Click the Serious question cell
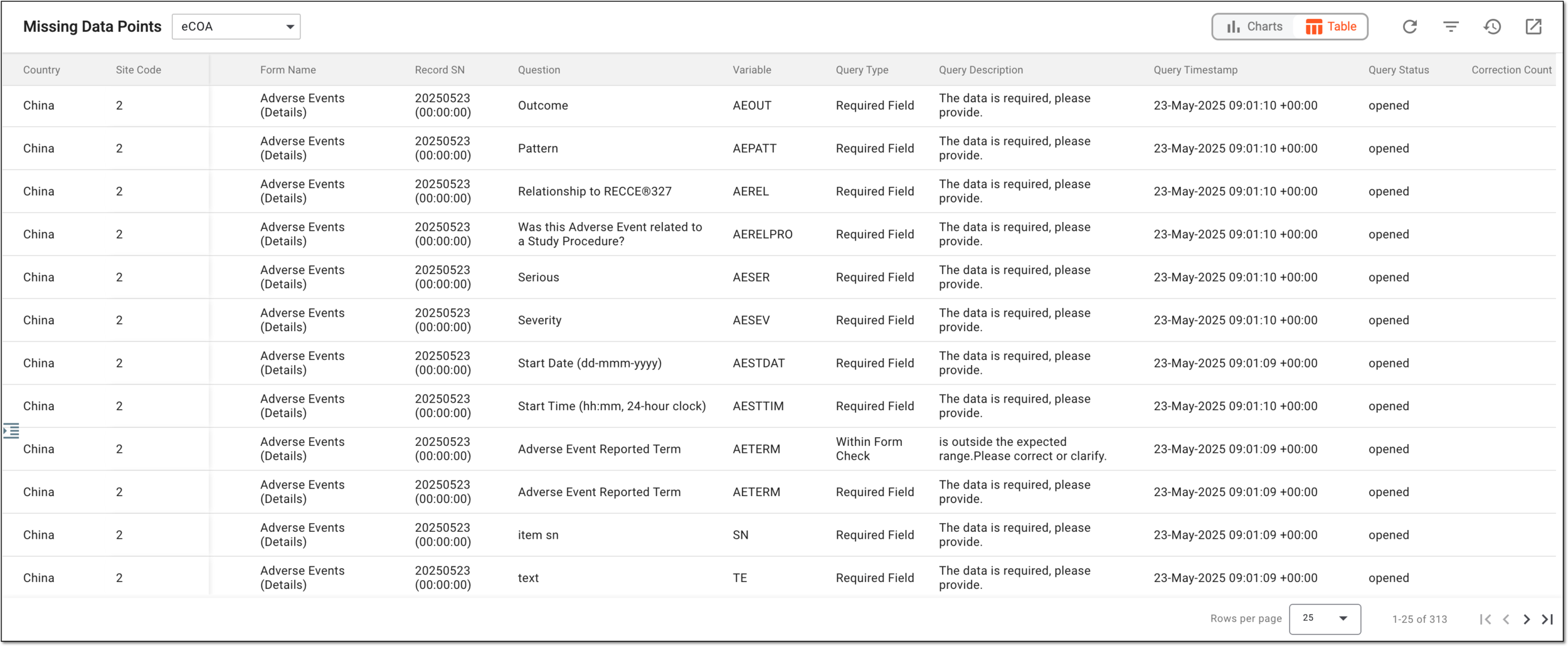The height and width of the screenshot is (646, 1568). [538, 277]
